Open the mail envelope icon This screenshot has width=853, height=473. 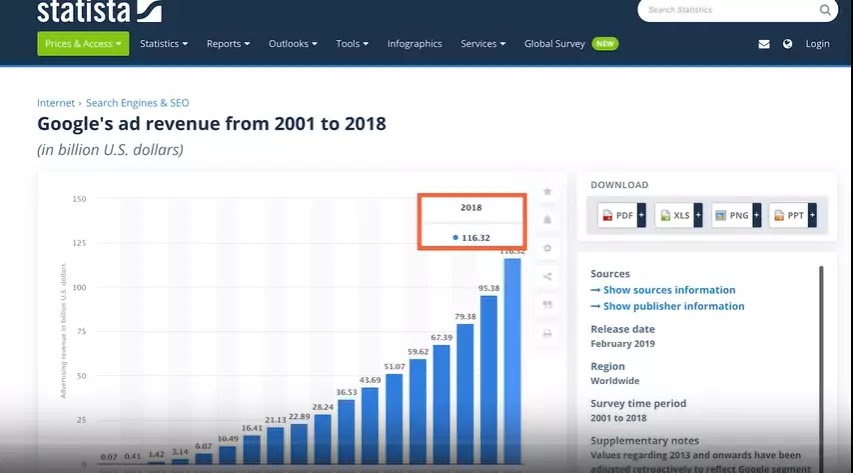tap(764, 44)
